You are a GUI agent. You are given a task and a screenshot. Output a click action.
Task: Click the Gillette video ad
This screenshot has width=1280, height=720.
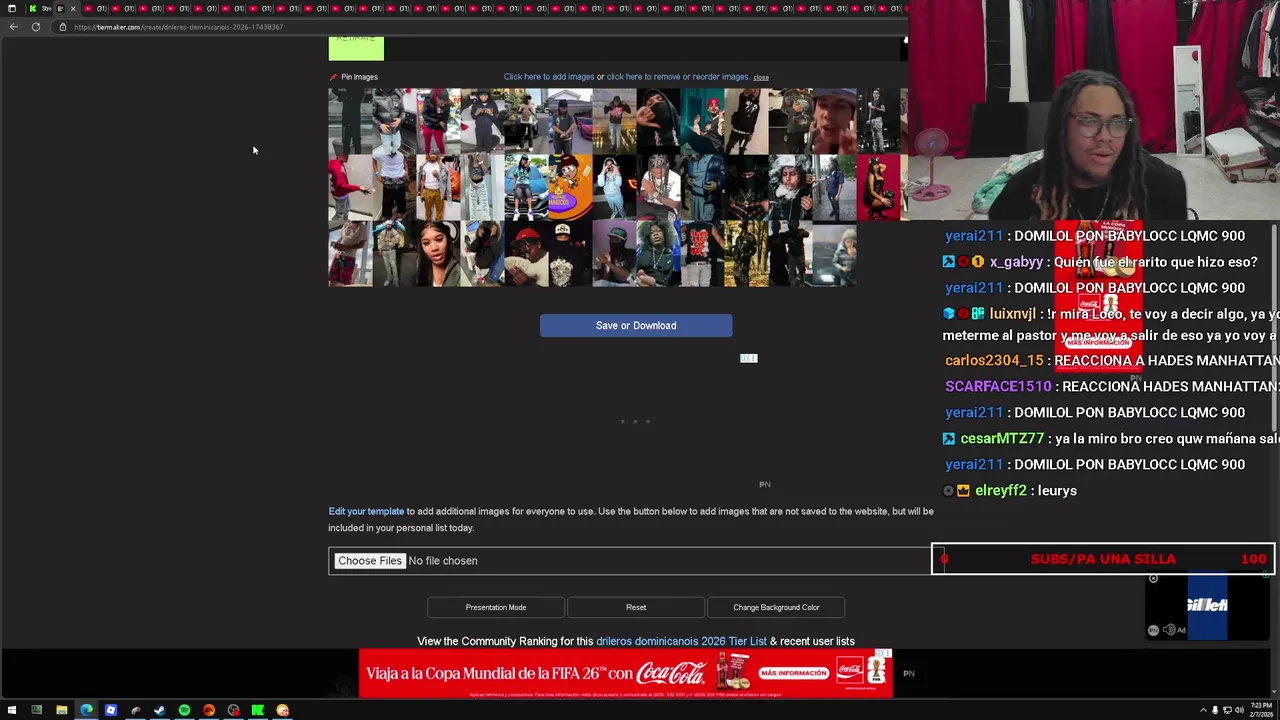tap(1207, 605)
